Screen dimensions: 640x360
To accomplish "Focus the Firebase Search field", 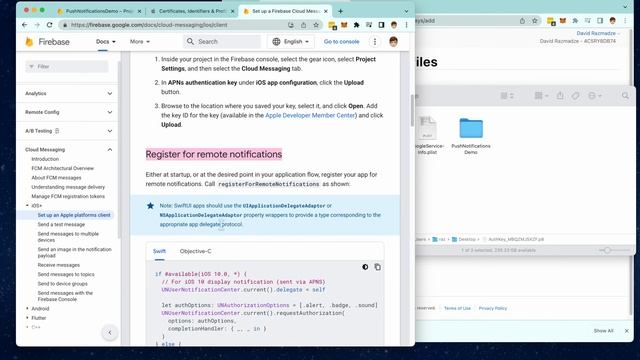I will click(222, 42).
